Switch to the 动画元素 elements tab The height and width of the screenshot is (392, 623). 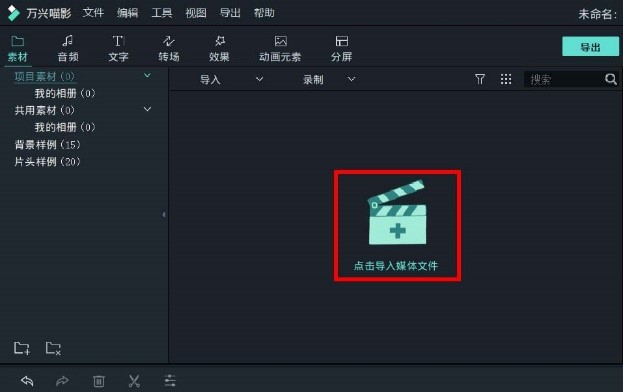tap(280, 49)
